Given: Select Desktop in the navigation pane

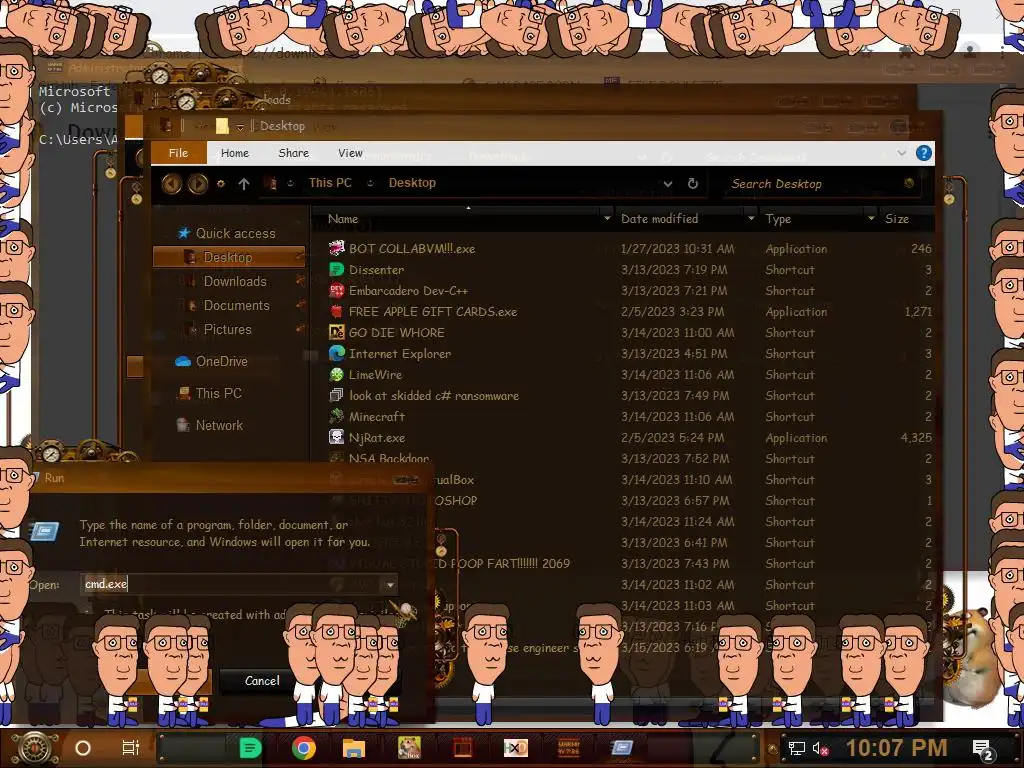Looking at the screenshot, I should tap(229, 257).
